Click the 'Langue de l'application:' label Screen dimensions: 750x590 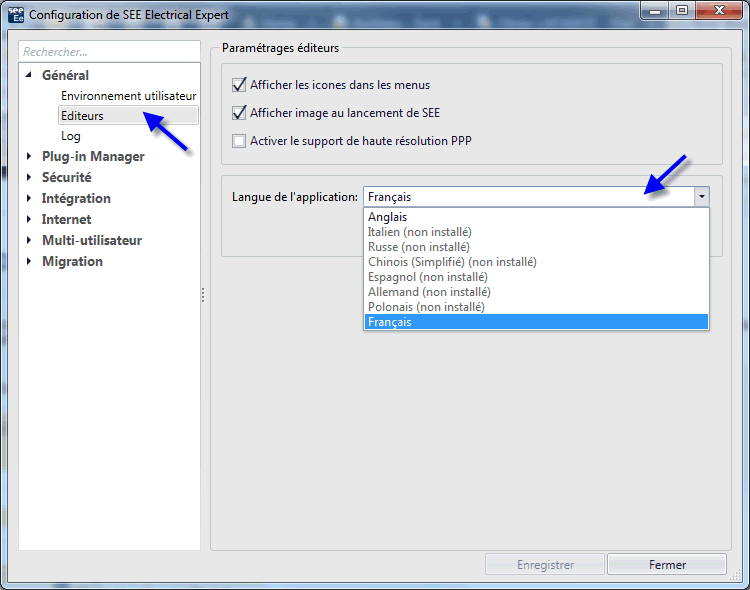coord(295,197)
